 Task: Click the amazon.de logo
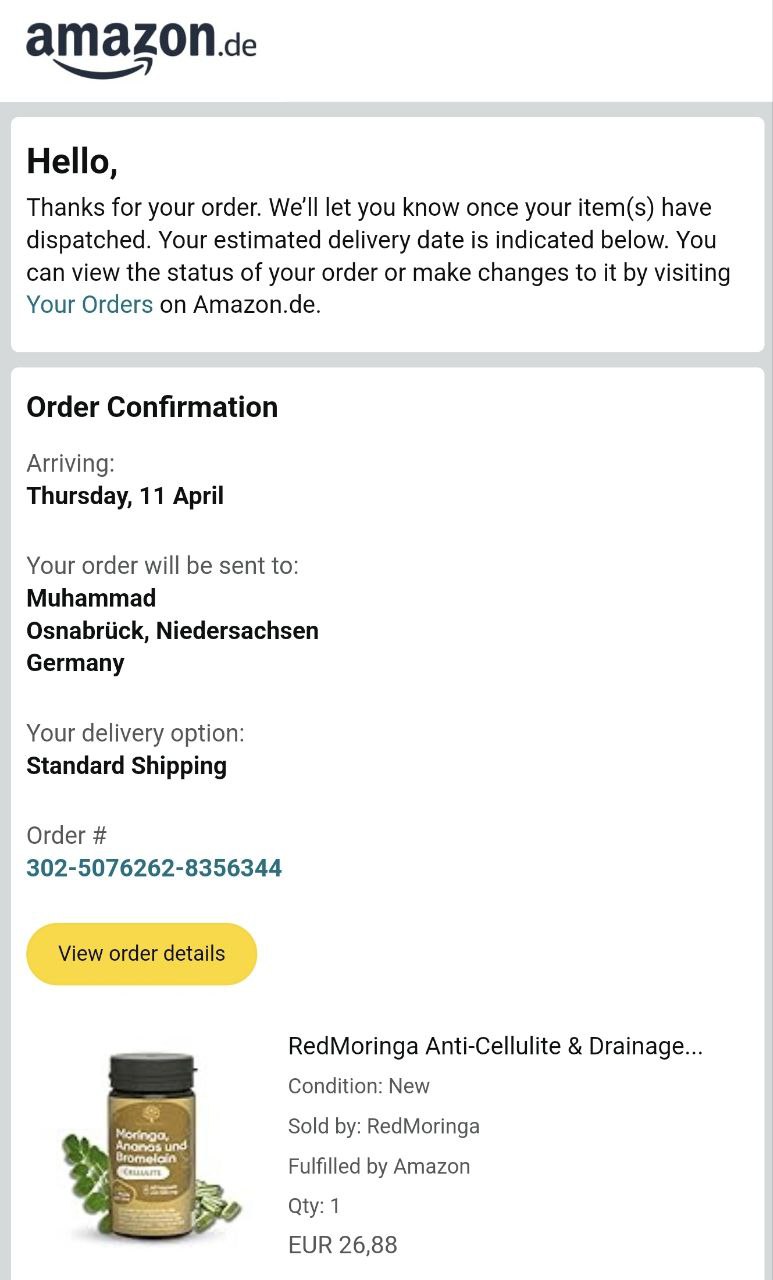click(141, 48)
